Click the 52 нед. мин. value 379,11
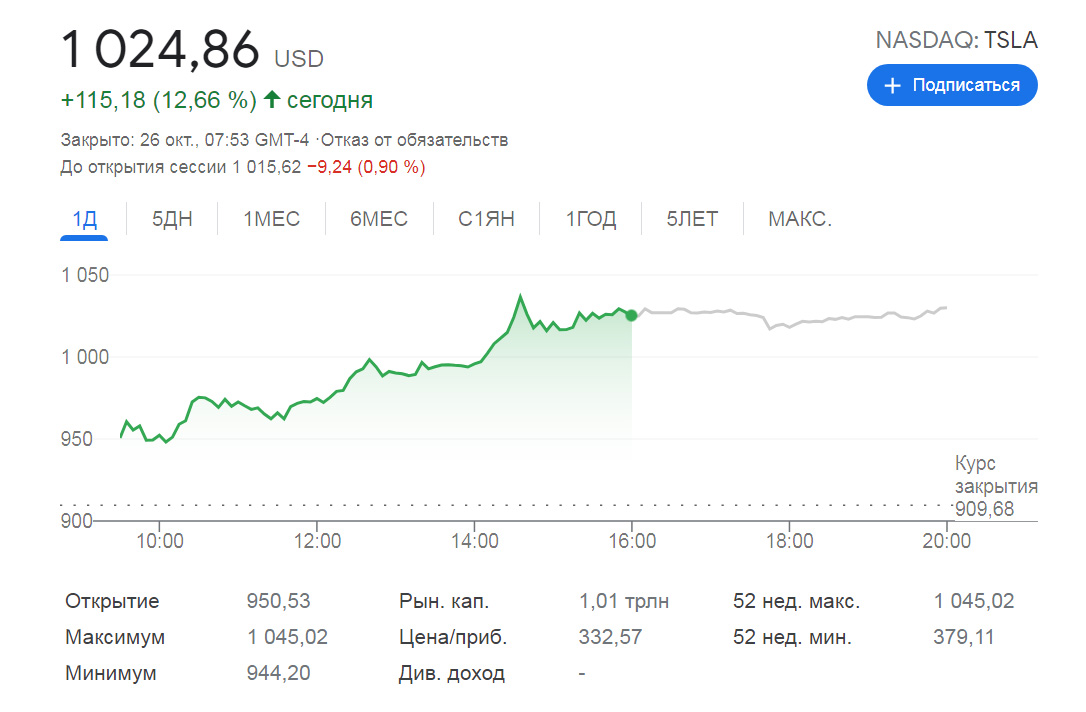 coord(964,637)
